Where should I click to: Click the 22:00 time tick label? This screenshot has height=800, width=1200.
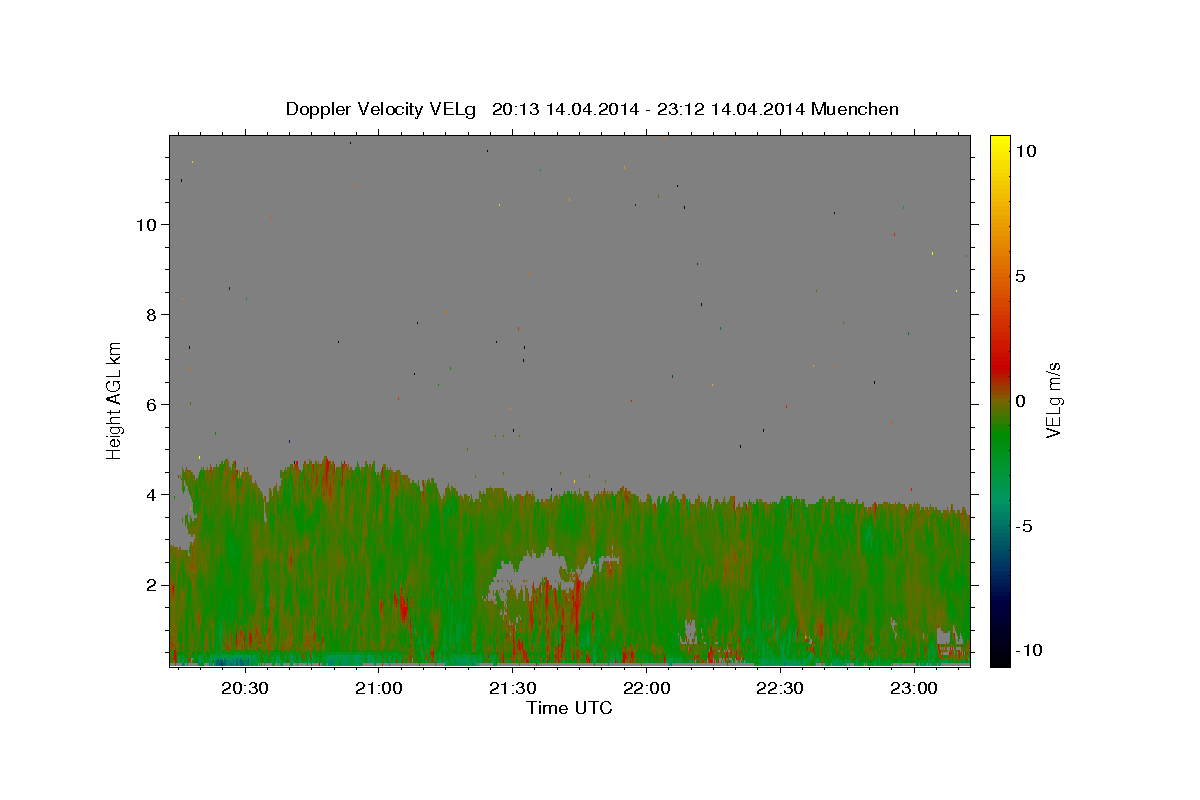646,688
